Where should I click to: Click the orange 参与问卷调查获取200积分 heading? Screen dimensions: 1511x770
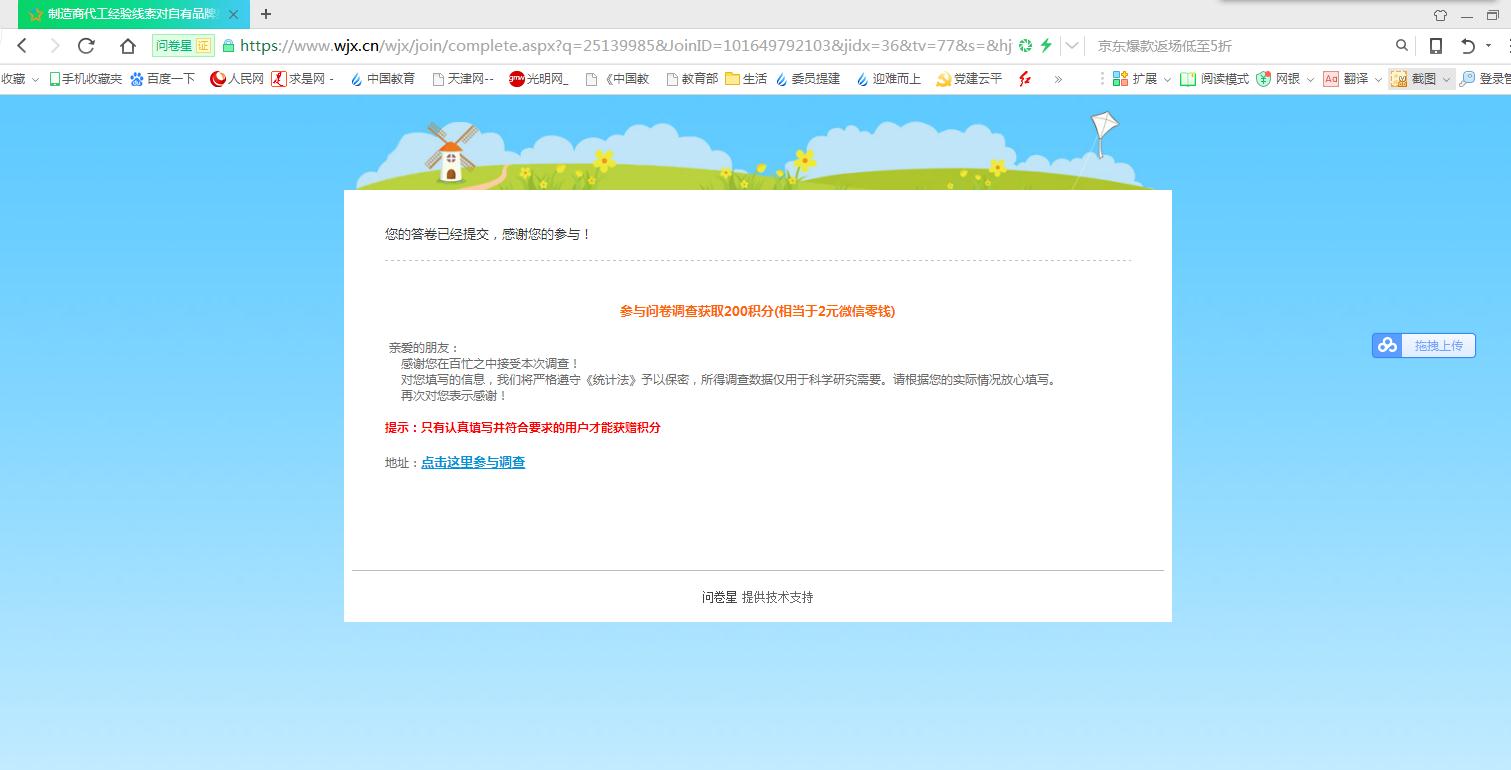757,311
